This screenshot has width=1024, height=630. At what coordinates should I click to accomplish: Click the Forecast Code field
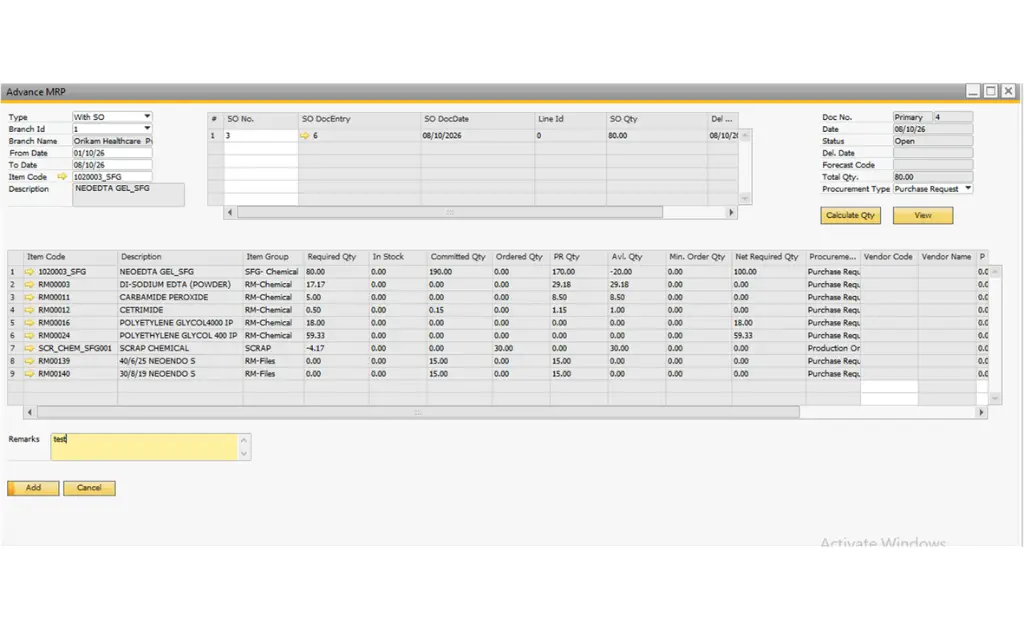coord(933,165)
